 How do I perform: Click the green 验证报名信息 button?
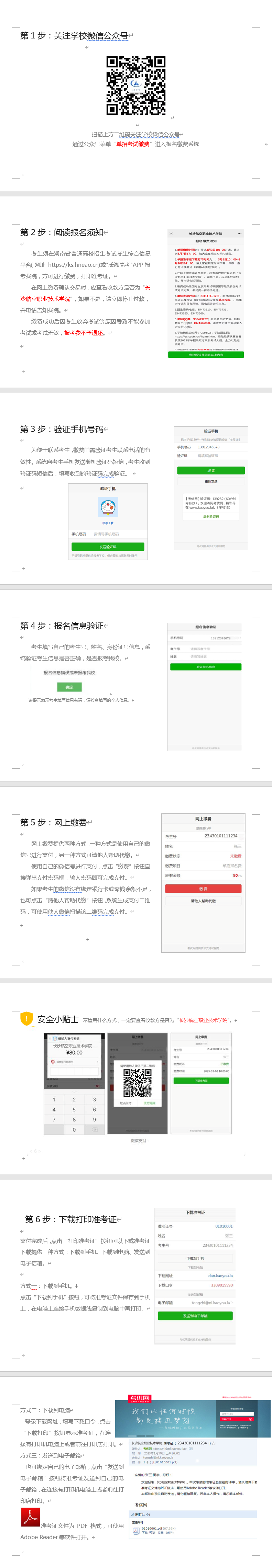(x=206, y=667)
